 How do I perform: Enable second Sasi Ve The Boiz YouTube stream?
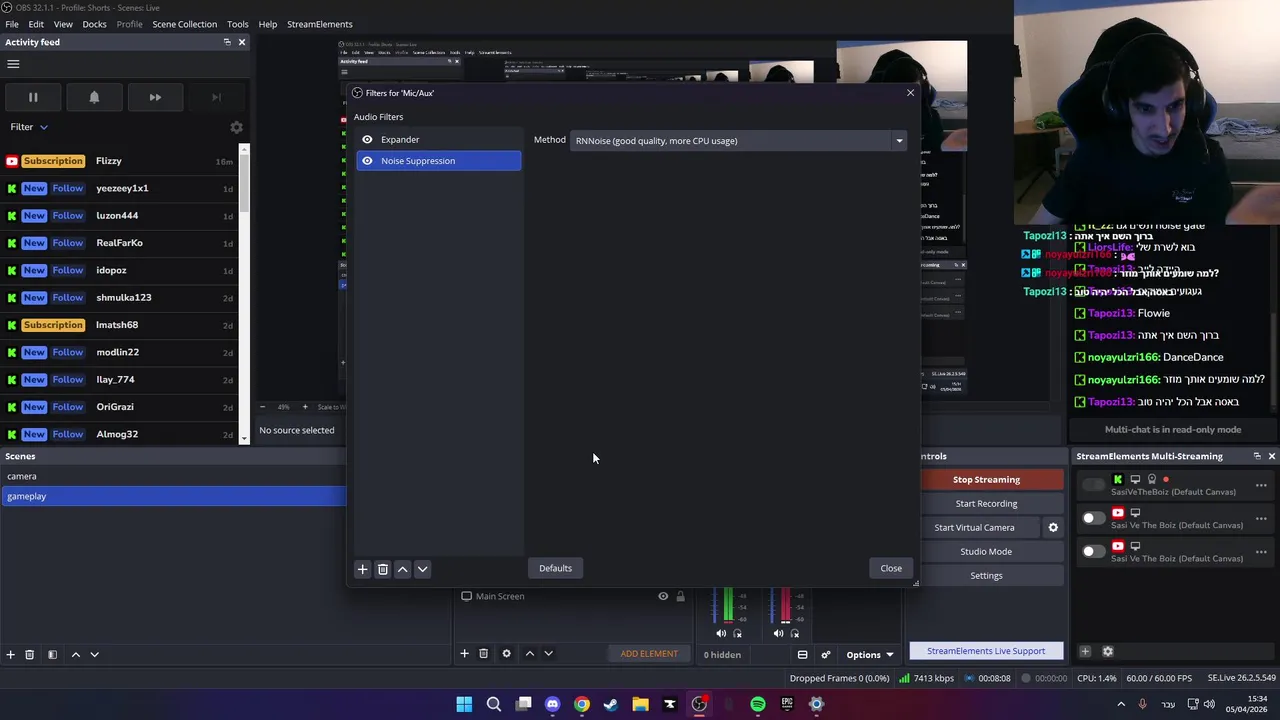pos(1094,551)
